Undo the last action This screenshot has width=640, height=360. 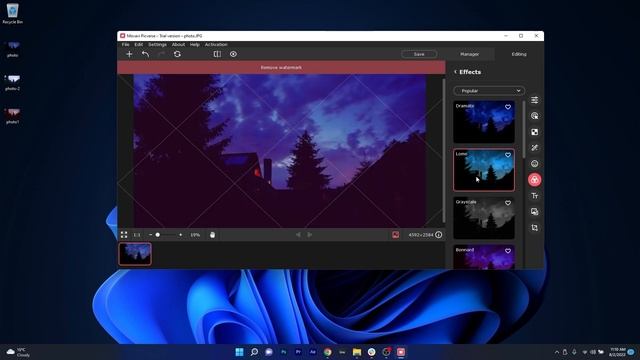(x=145, y=54)
